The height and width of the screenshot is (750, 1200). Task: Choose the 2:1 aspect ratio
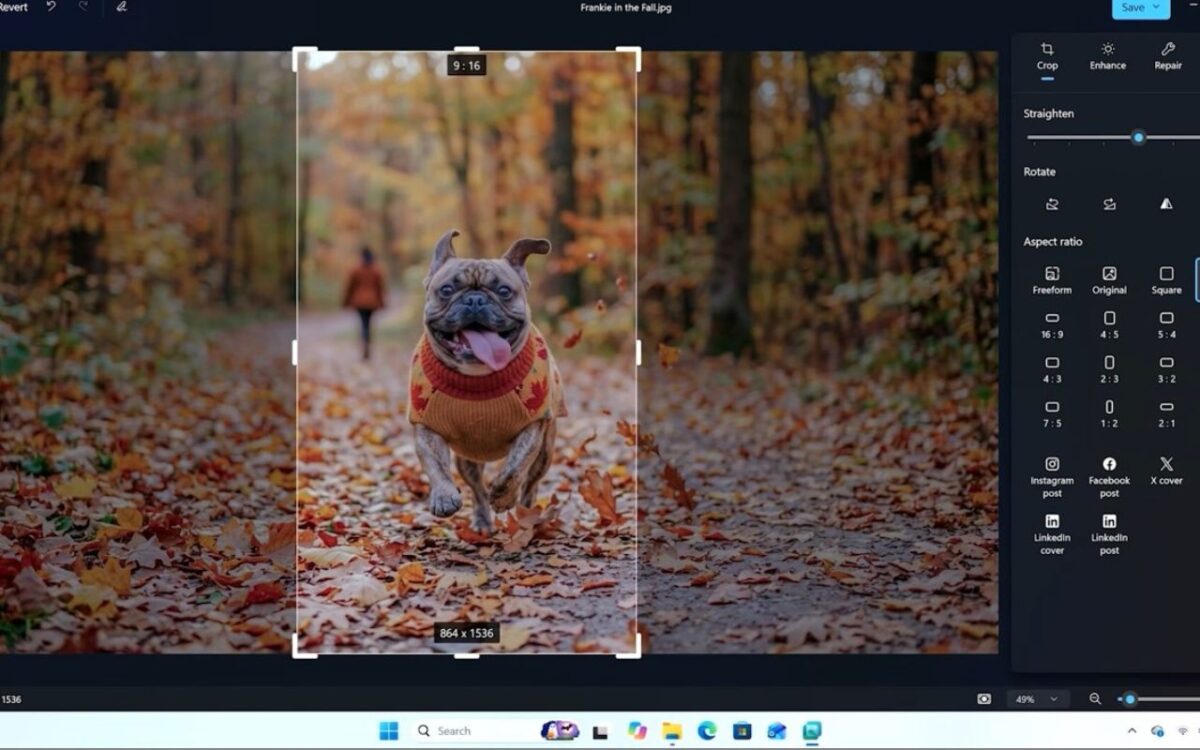coord(1166,414)
